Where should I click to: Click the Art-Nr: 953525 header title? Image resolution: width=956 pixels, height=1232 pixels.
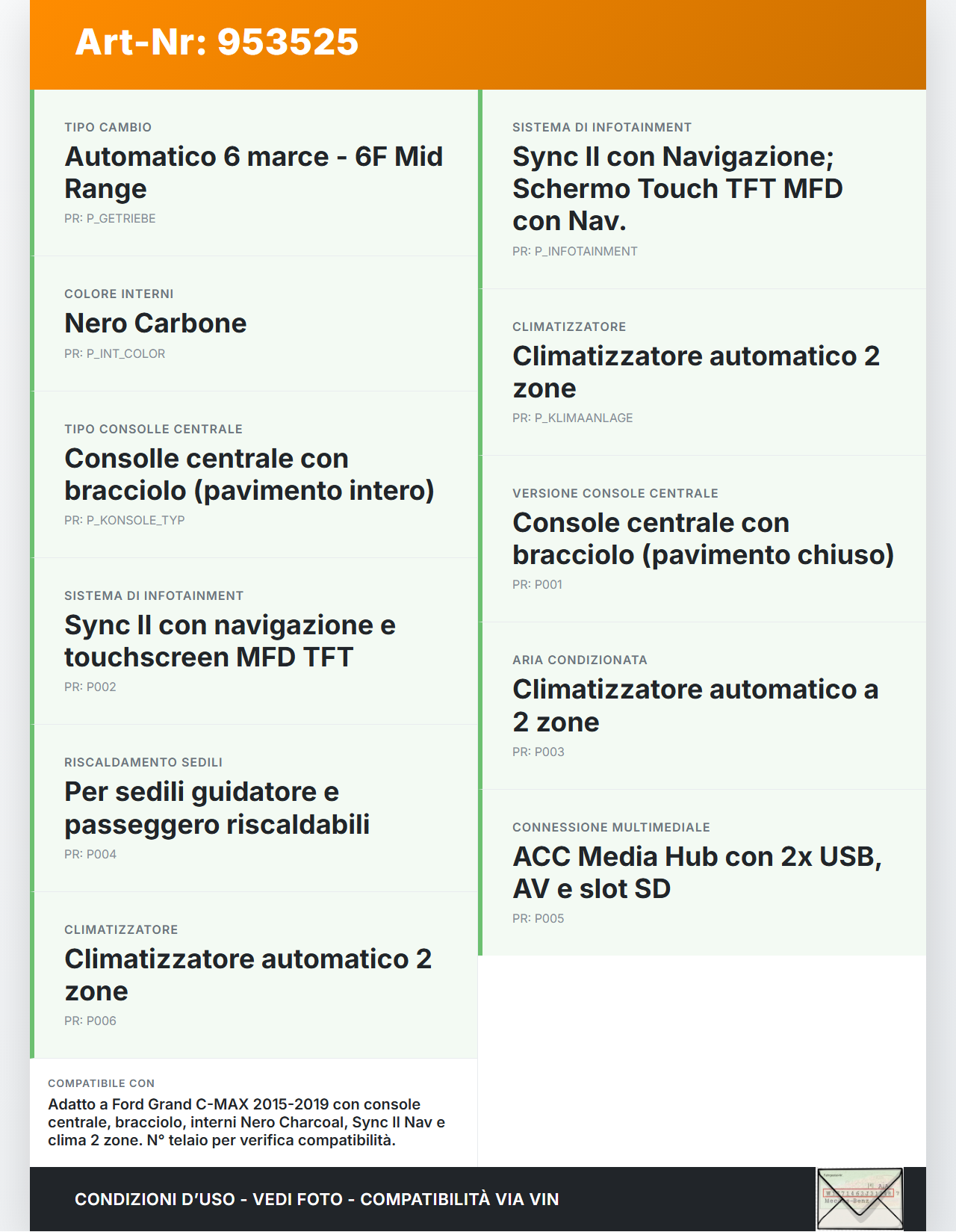(x=217, y=42)
